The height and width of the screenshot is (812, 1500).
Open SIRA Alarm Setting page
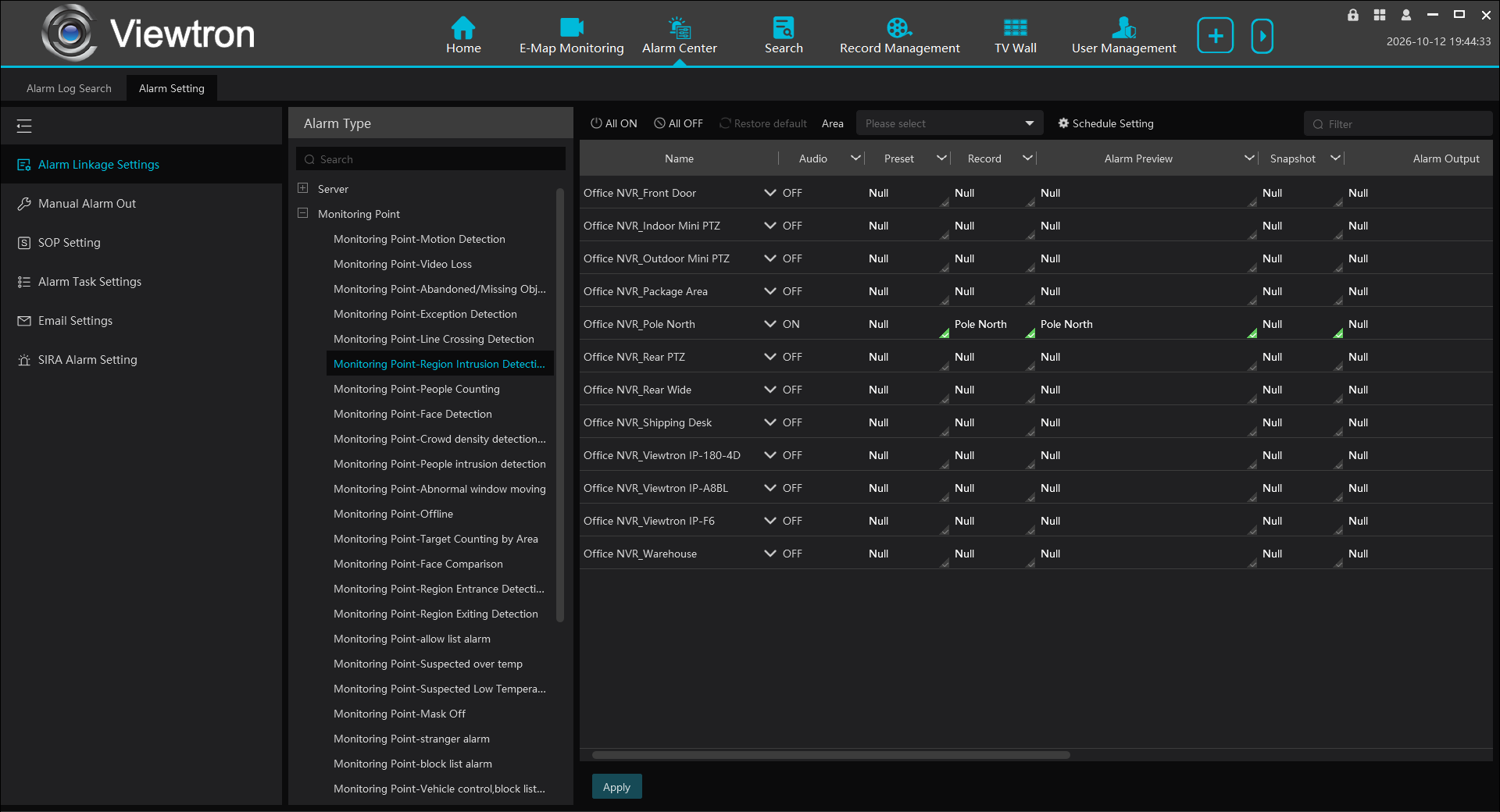click(141, 360)
